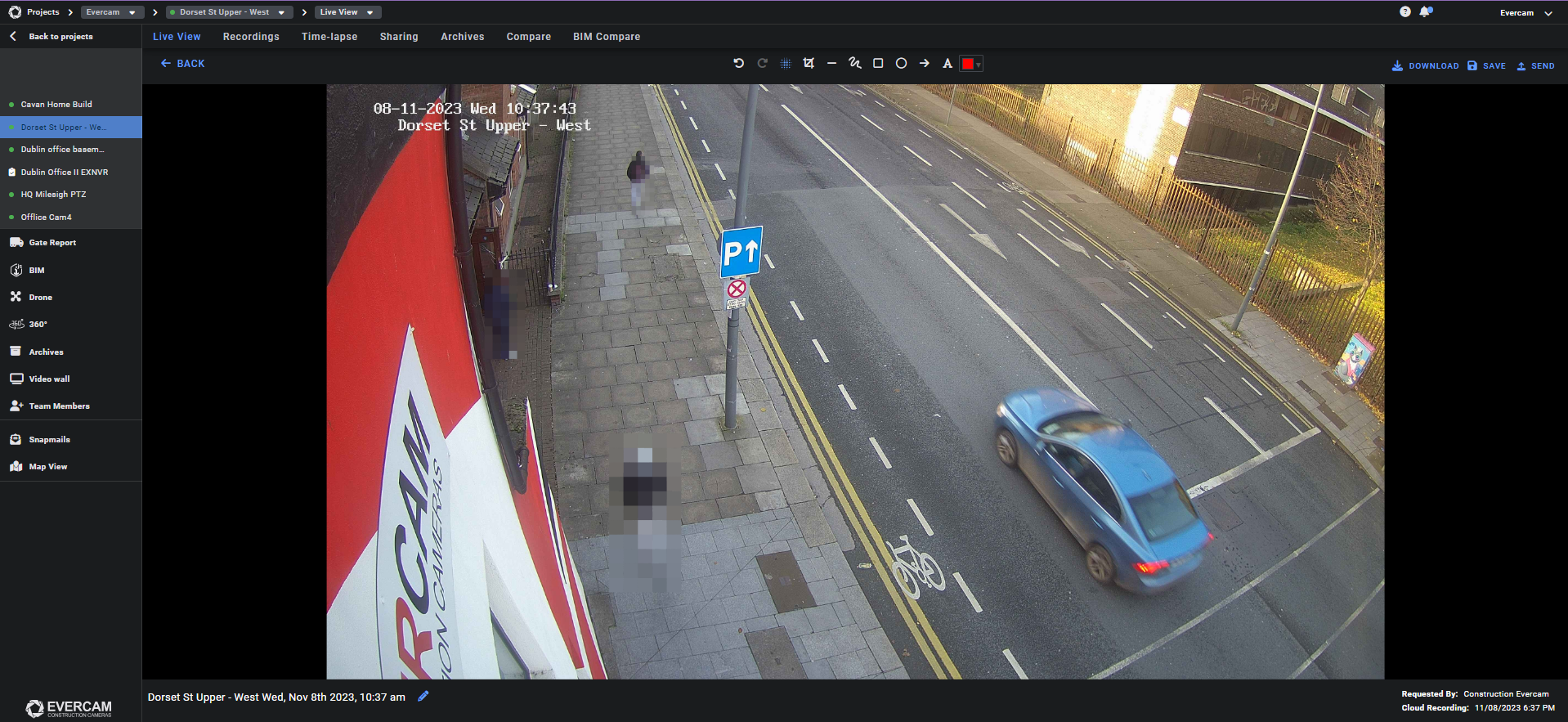Click the Download button
The height and width of the screenshot is (722, 1568).
pos(1425,65)
